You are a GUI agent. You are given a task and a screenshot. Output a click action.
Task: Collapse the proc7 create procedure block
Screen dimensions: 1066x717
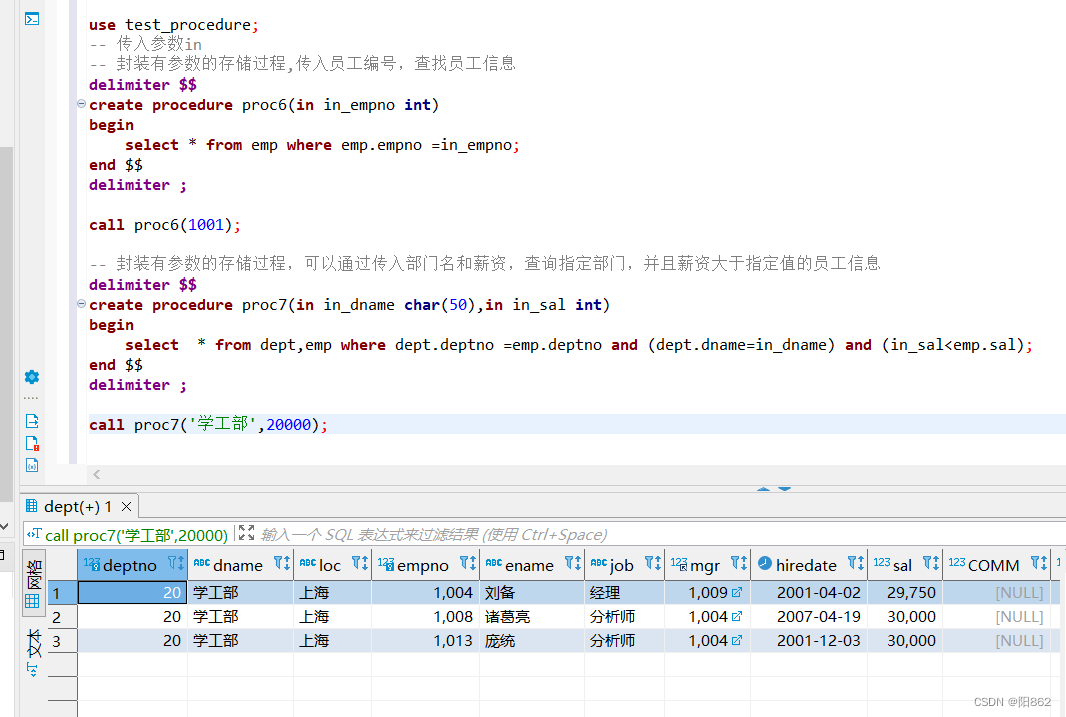click(81, 305)
